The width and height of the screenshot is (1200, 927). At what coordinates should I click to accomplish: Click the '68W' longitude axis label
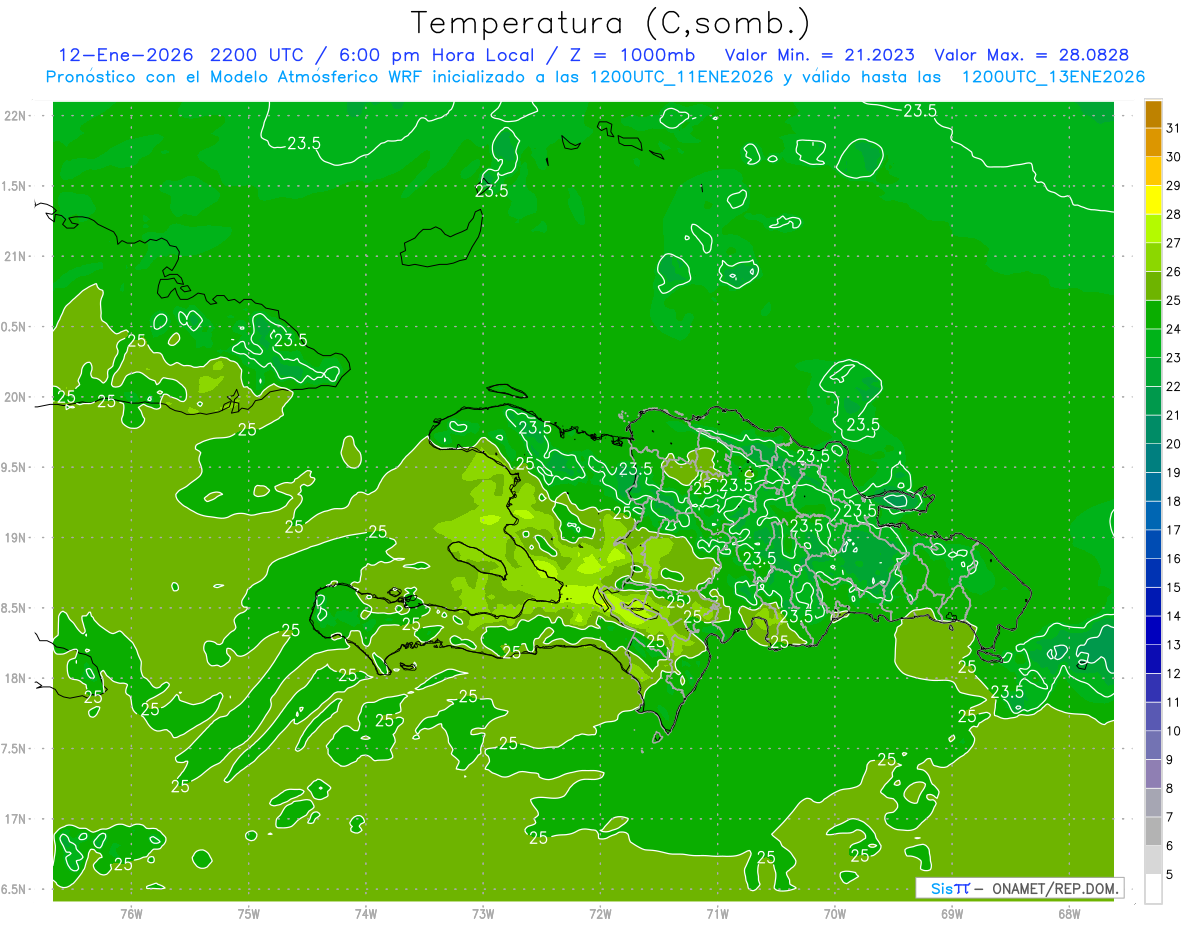tap(1069, 914)
